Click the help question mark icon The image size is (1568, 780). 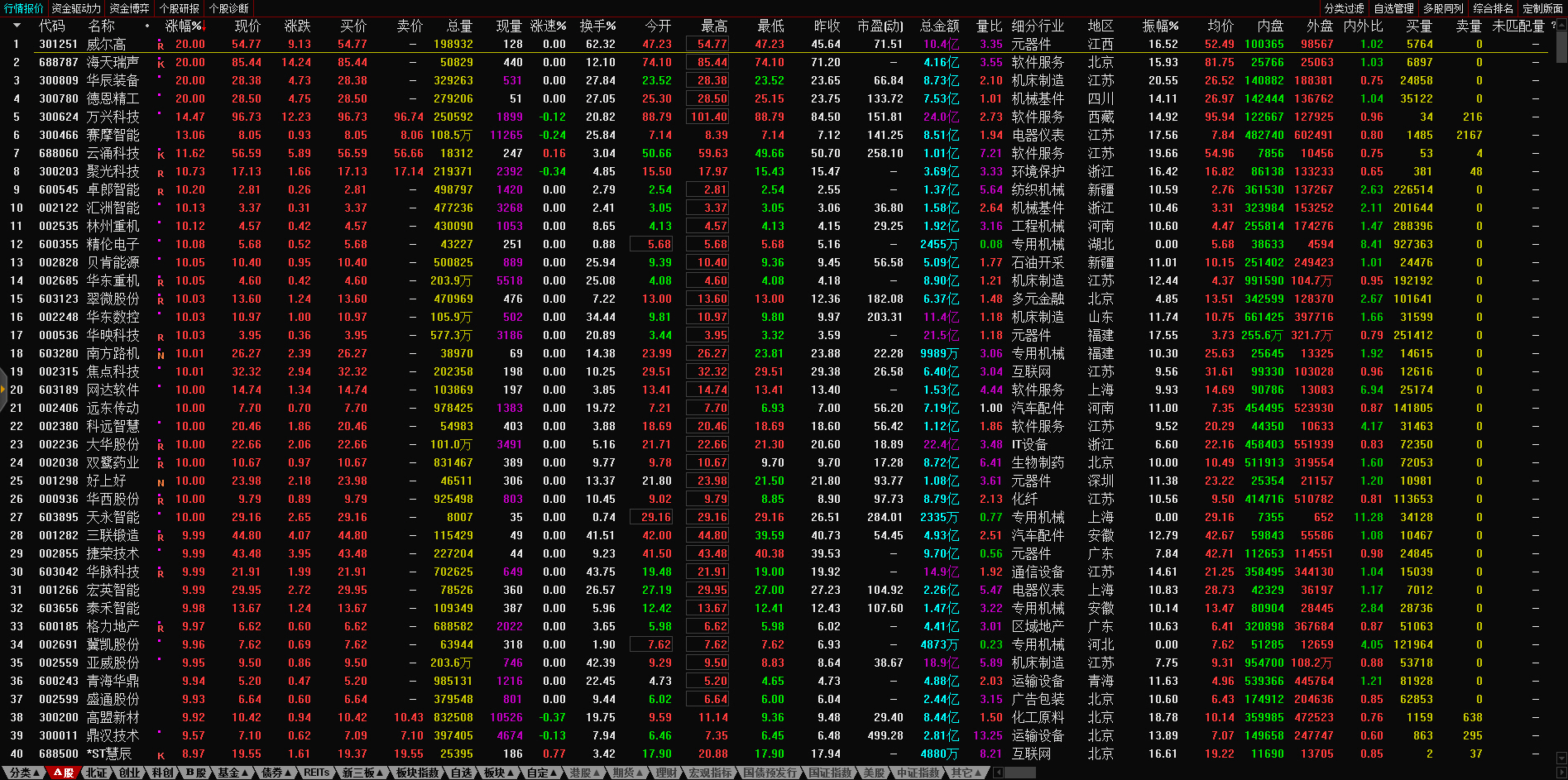coord(1553,26)
